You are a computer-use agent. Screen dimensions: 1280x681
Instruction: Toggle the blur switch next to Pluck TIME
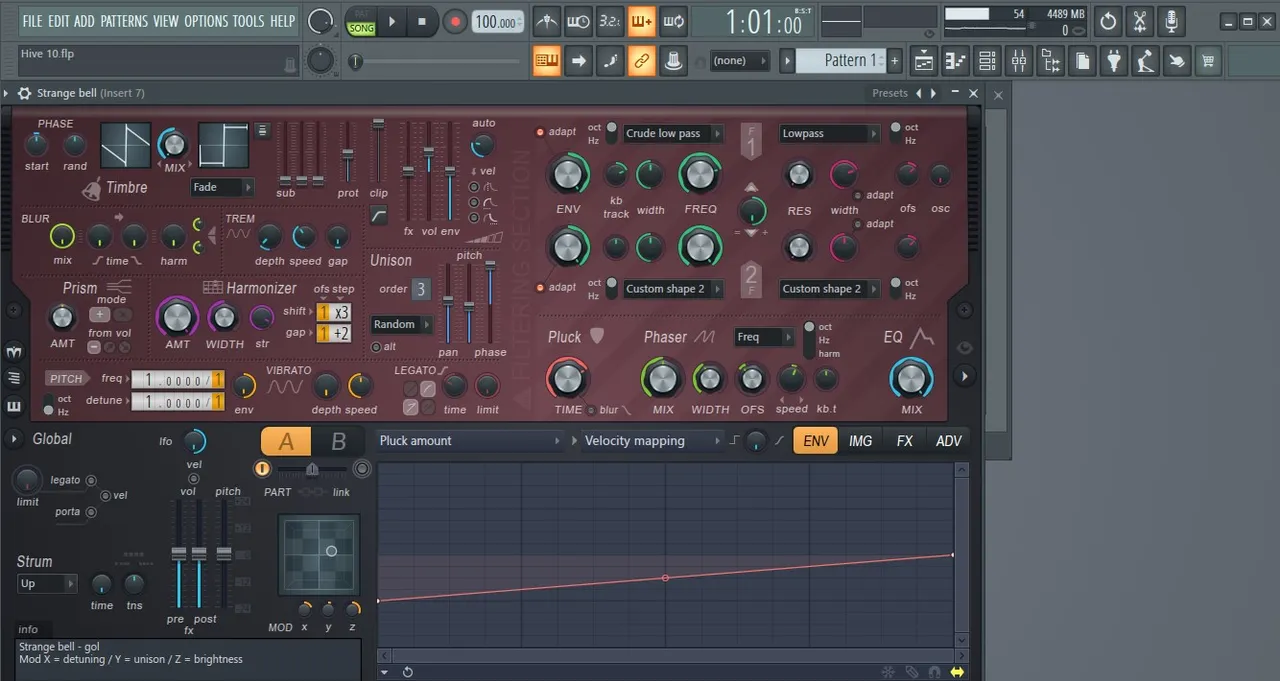[x=592, y=410]
